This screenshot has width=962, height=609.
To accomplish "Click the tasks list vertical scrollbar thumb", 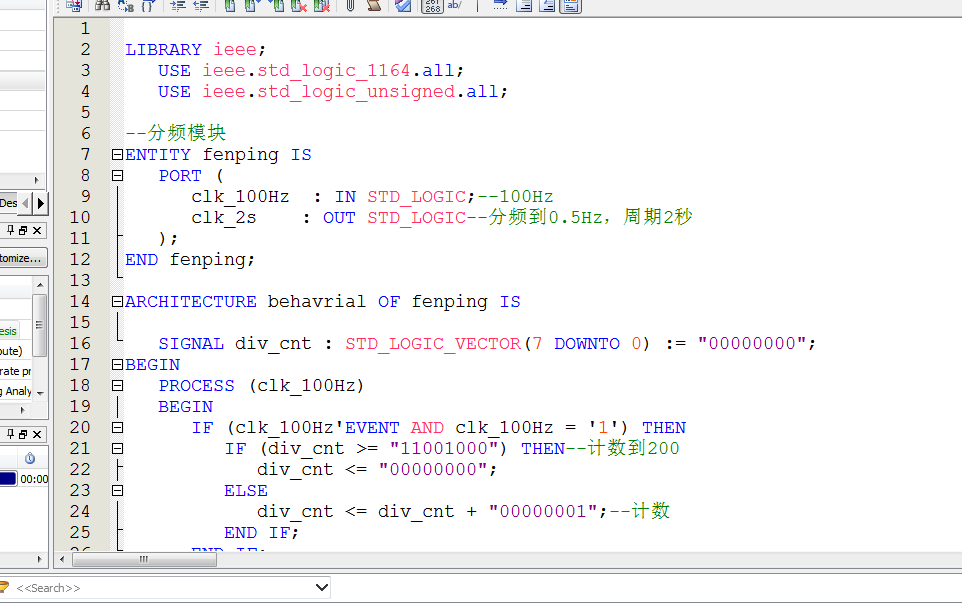I will tap(40, 325).
